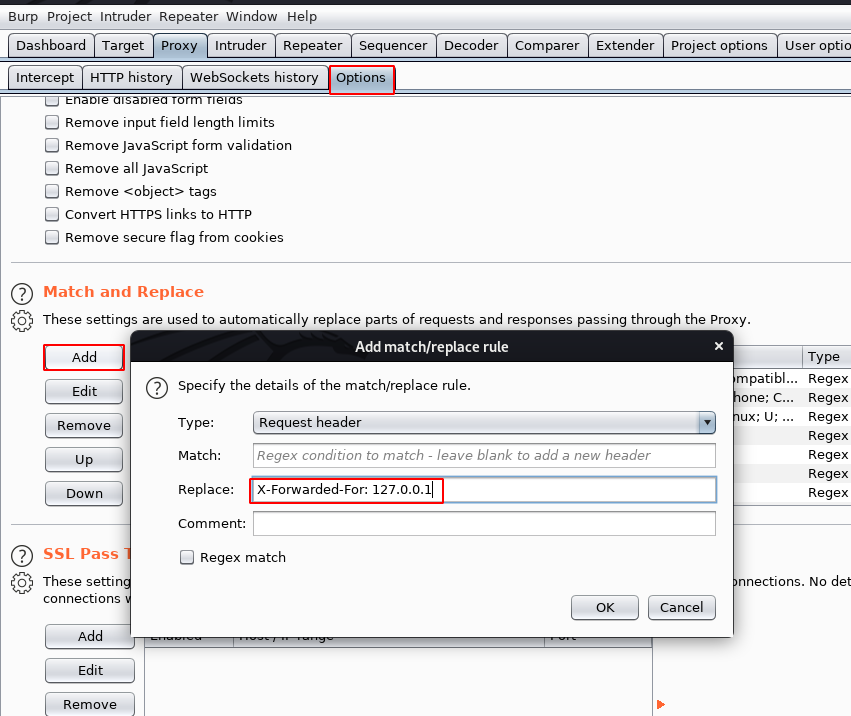Open the Project menu
The image size is (851, 716).
[x=69, y=17]
